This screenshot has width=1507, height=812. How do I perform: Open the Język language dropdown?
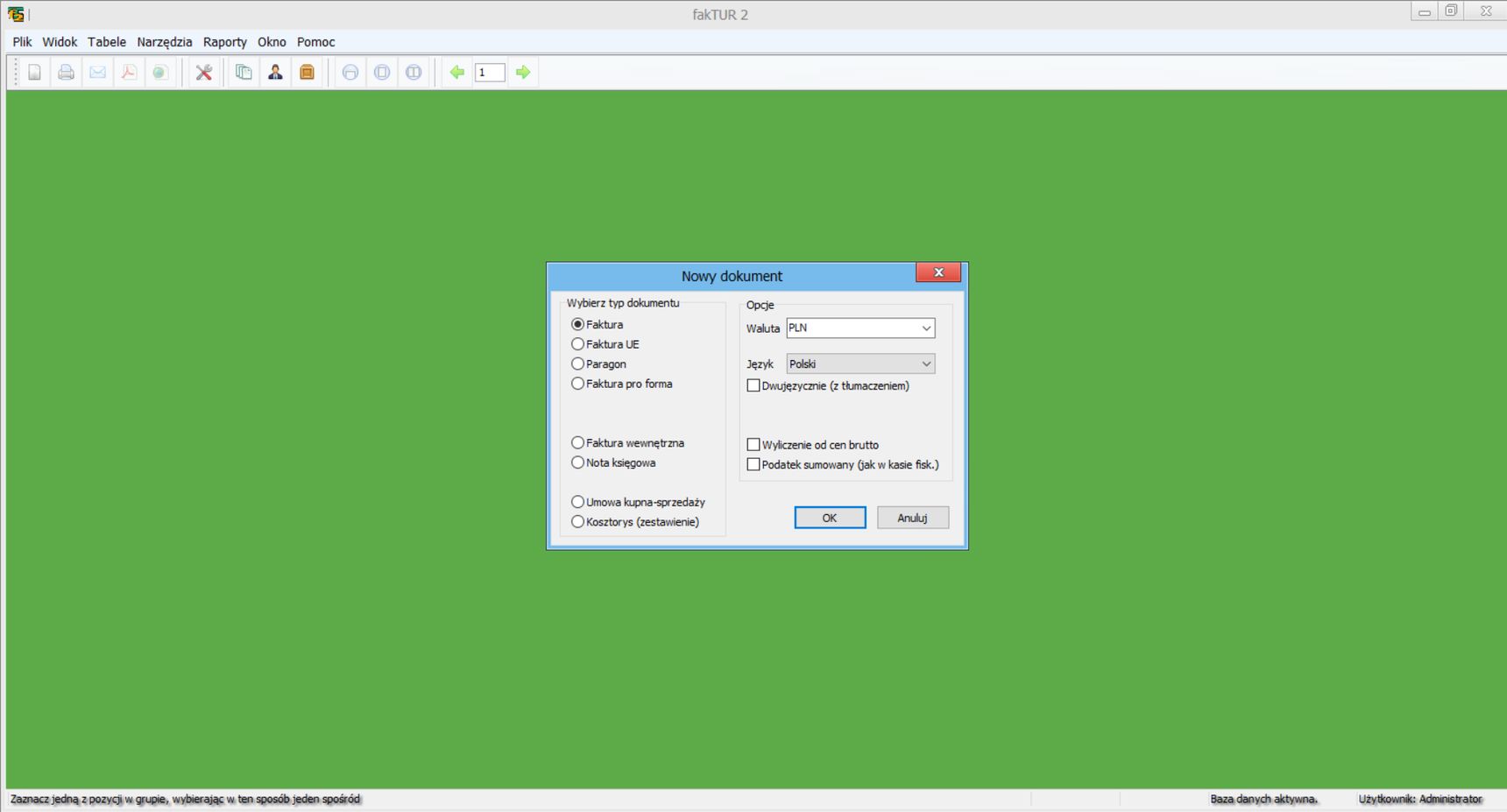click(860, 364)
